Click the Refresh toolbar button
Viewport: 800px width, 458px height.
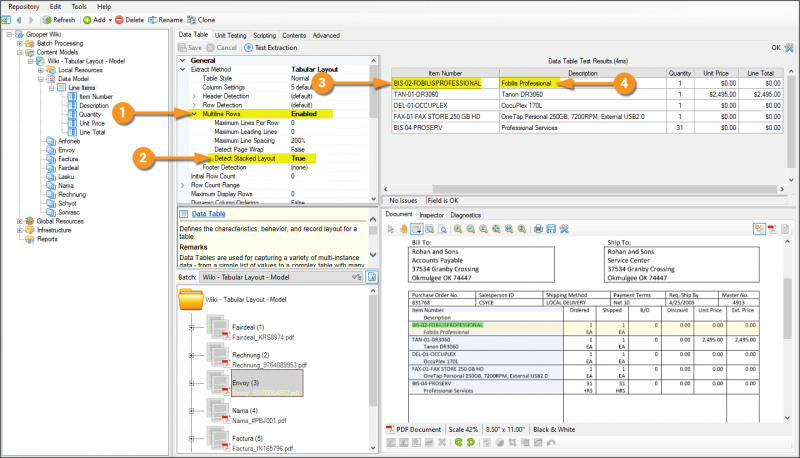click(x=58, y=19)
